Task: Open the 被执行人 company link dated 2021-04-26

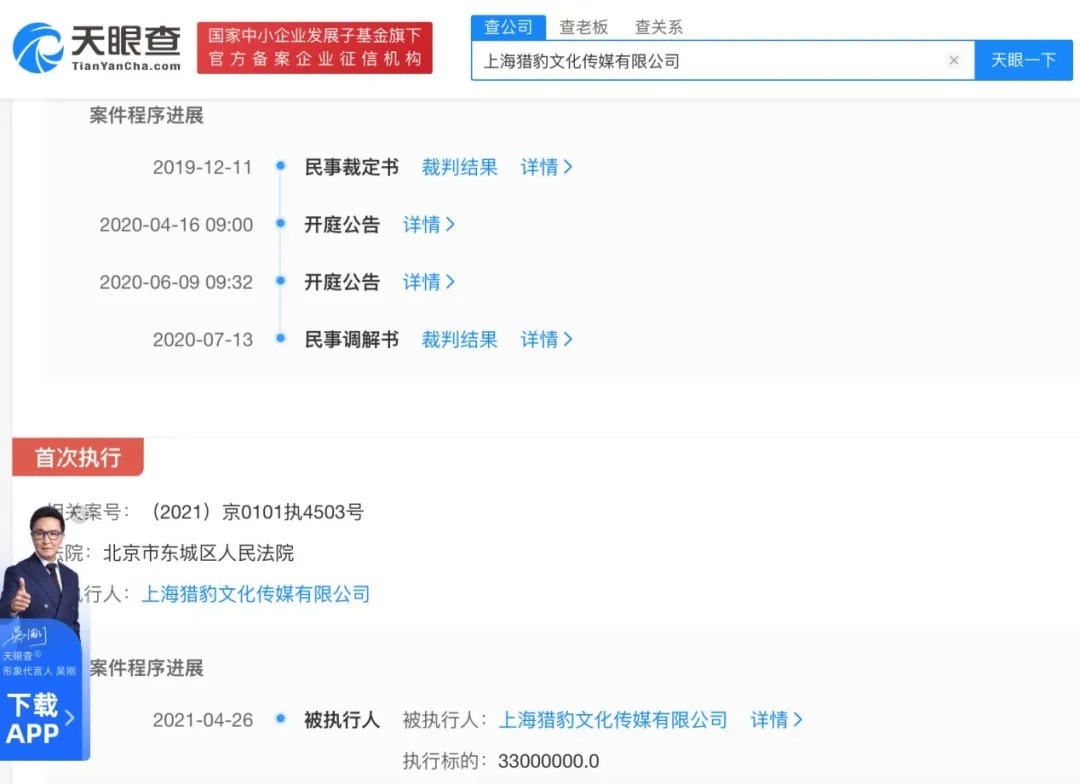Action: point(612,720)
